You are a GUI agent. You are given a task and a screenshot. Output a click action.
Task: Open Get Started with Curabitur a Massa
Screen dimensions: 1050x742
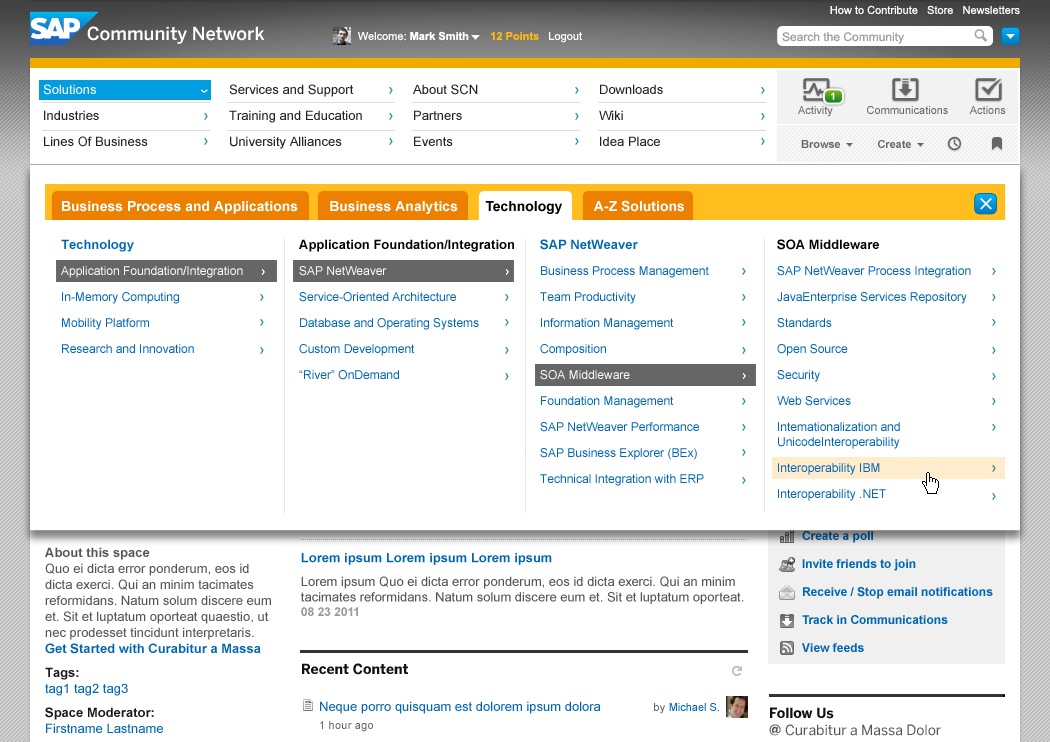[x=153, y=648]
